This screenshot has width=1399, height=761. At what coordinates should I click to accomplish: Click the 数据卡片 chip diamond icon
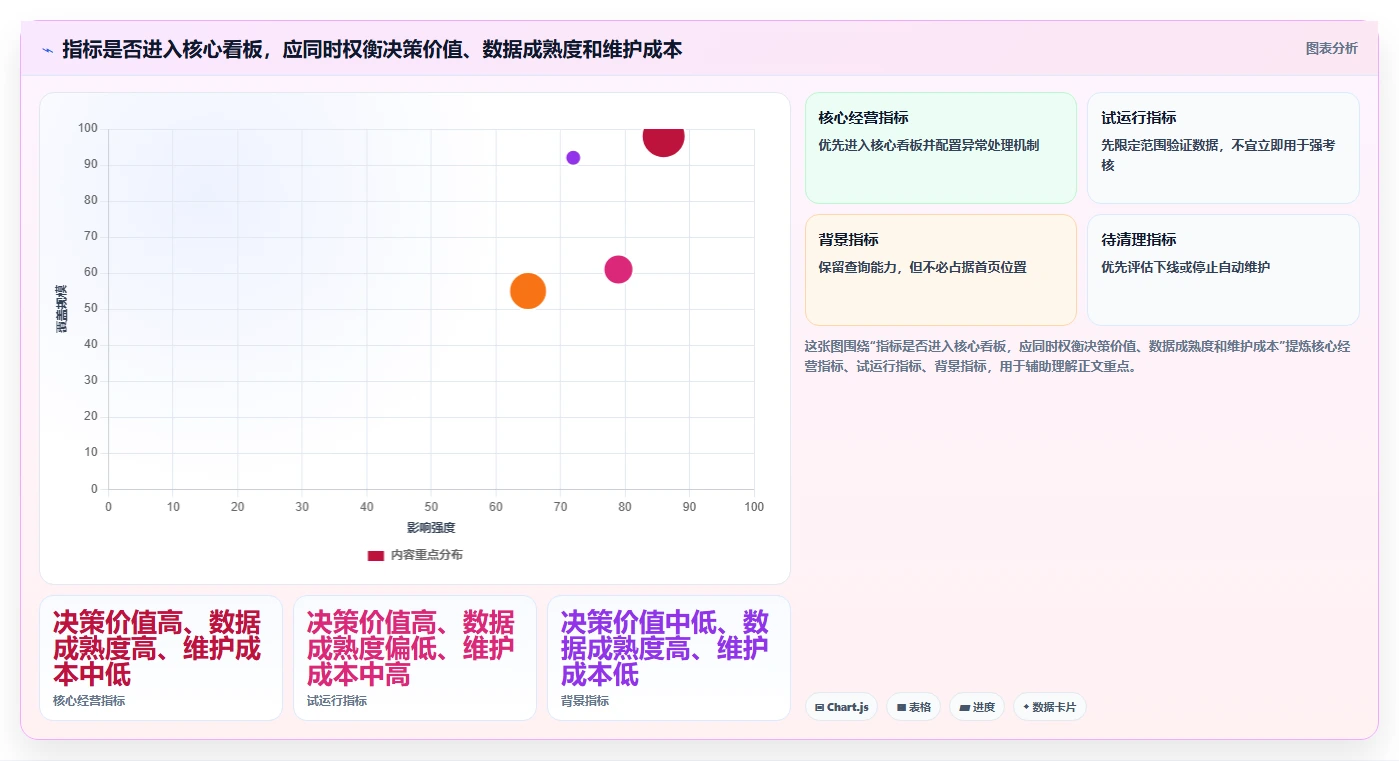tap(1026, 707)
